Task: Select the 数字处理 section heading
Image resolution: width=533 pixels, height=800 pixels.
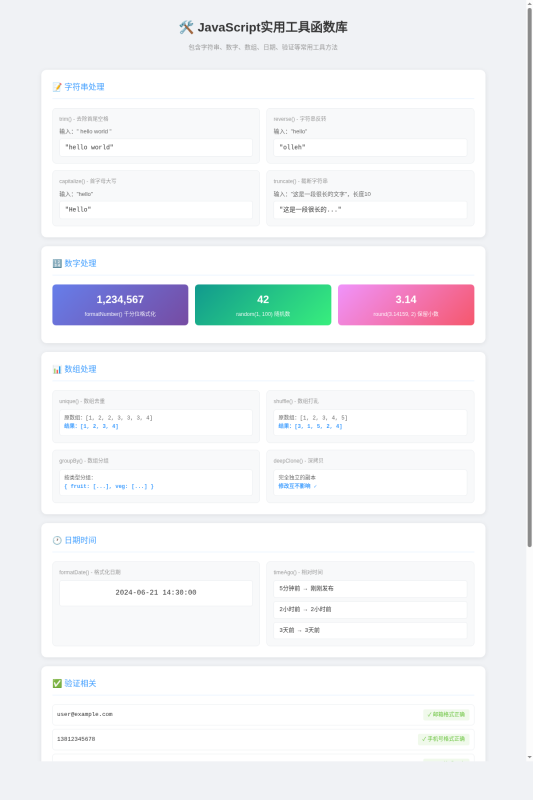Action: tap(80, 264)
